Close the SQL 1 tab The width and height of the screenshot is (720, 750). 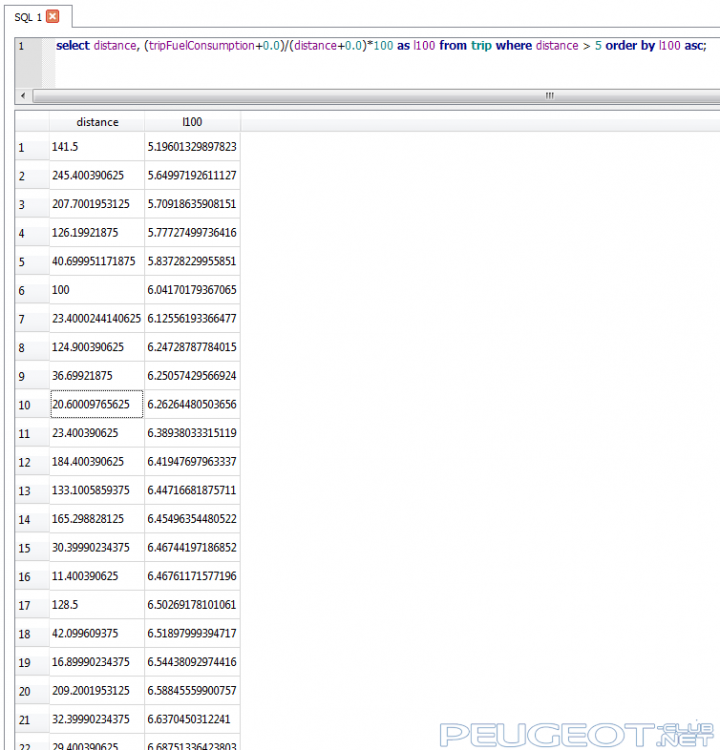[x=53, y=17]
